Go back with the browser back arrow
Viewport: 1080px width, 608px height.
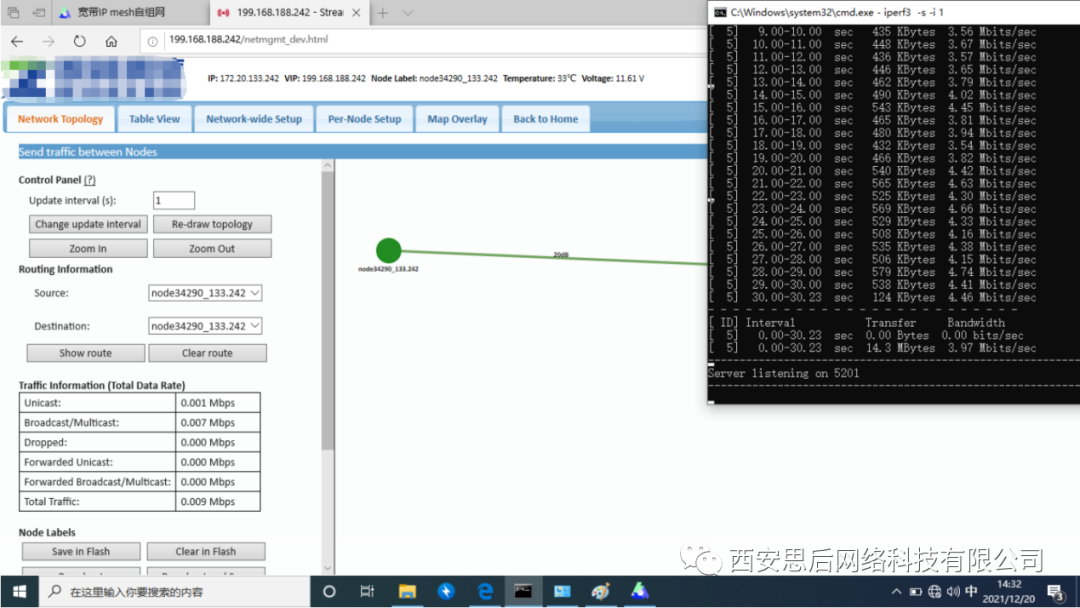[x=17, y=41]
